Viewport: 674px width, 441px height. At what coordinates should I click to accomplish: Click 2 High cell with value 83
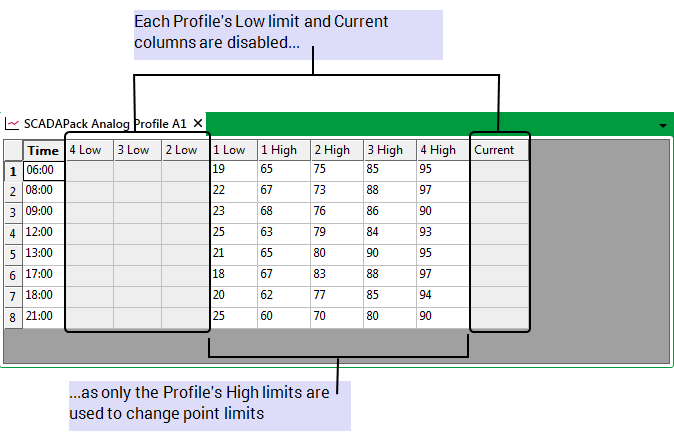336,275
